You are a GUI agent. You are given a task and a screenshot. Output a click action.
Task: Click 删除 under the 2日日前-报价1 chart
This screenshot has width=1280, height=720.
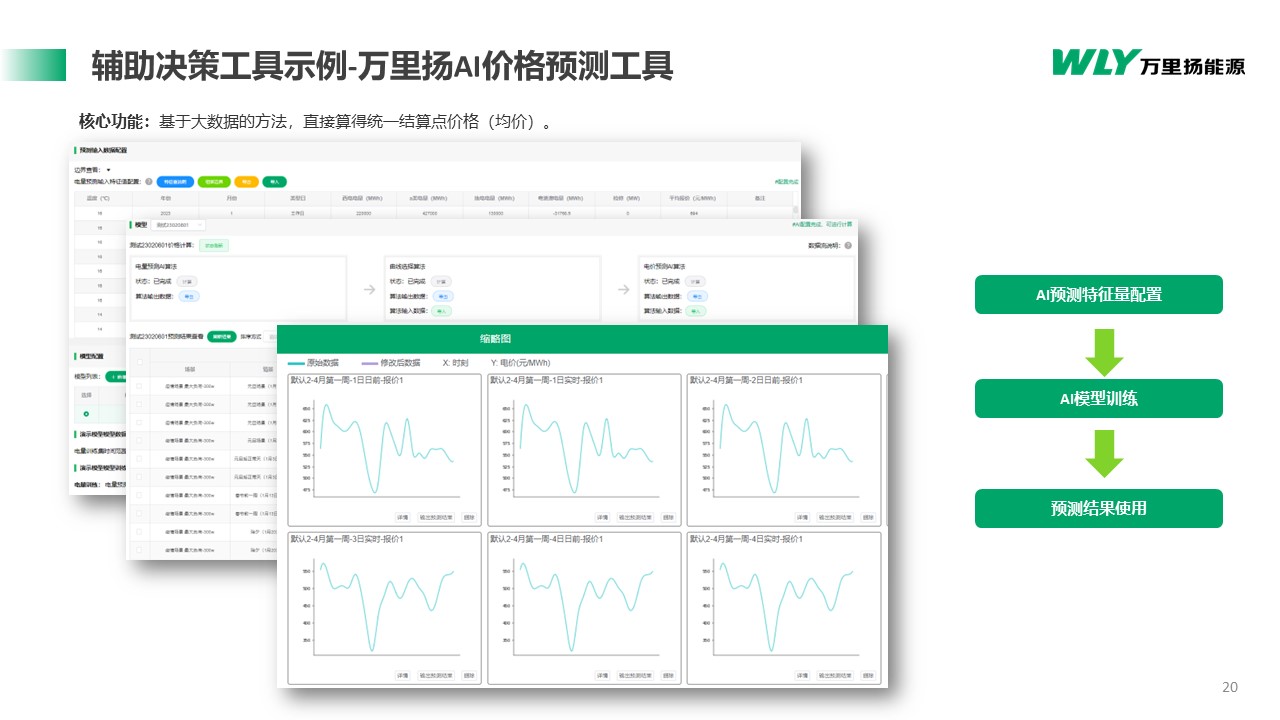[x=868, y=518]
